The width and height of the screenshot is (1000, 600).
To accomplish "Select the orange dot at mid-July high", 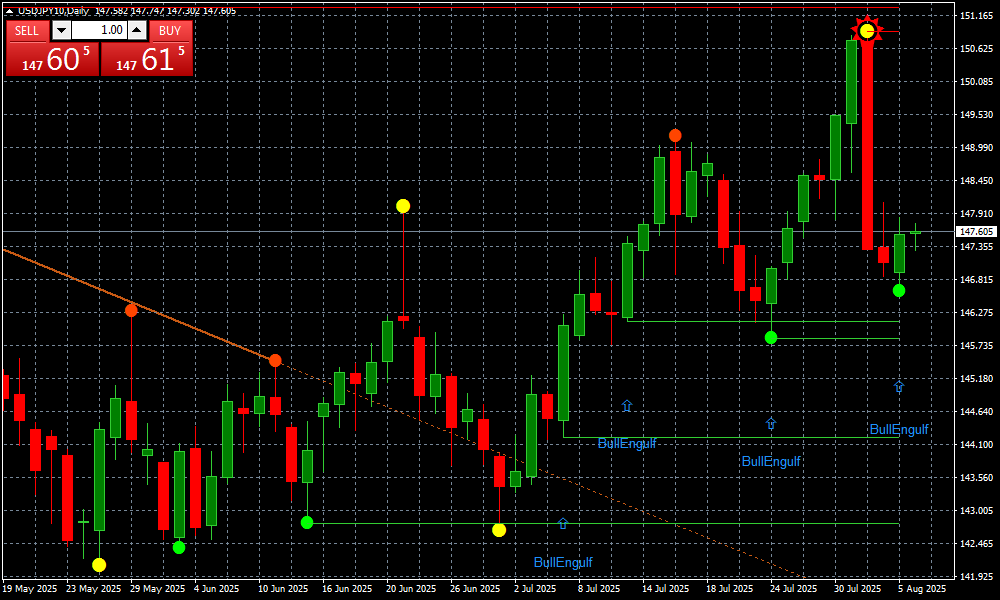I will (676, 135).
